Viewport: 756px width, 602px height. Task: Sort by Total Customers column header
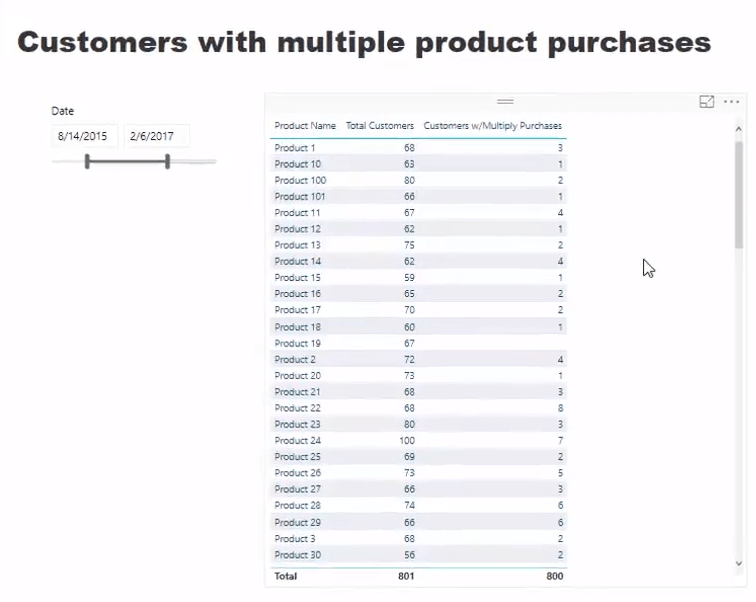pos(380,126)
